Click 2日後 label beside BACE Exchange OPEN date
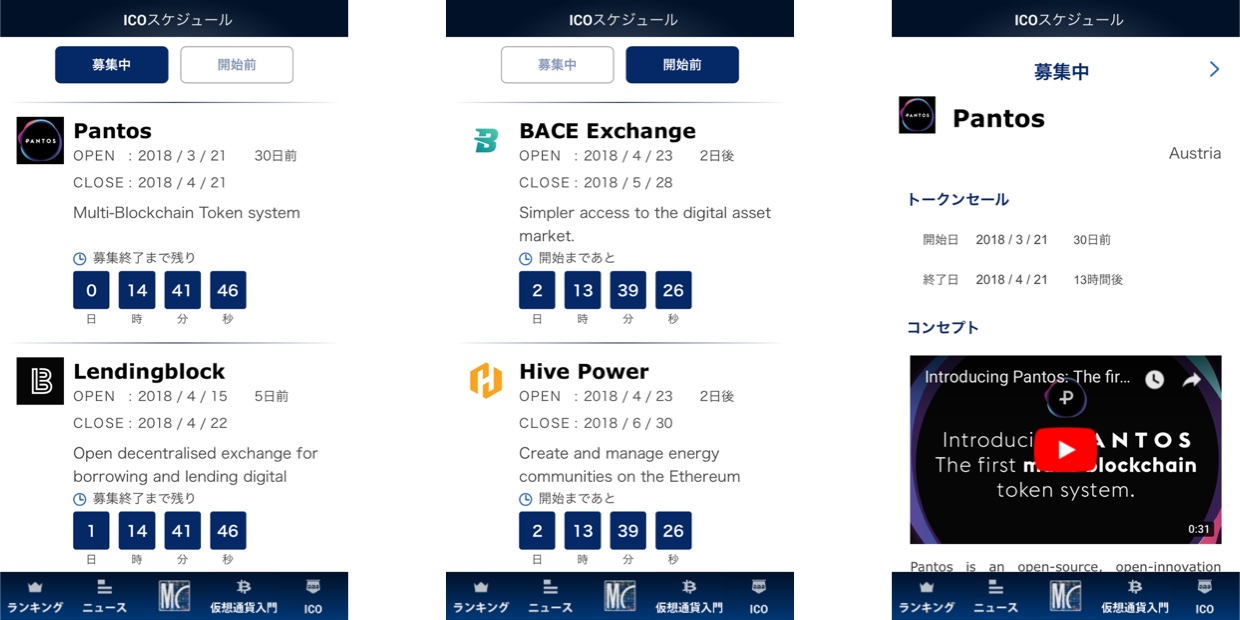Viewport: 1240px width, 620px height. [716, 156]
